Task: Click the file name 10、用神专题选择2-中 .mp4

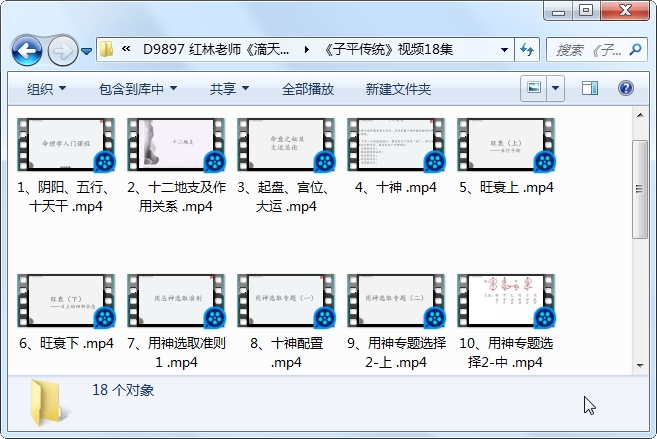Action: 506,353
